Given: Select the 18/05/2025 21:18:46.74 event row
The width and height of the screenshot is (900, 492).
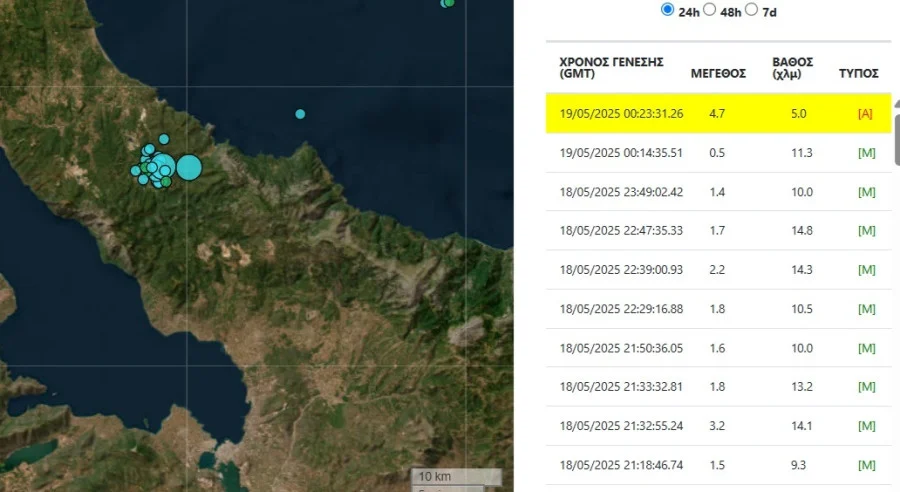Looking at the screenshot, I should (718, 464).
